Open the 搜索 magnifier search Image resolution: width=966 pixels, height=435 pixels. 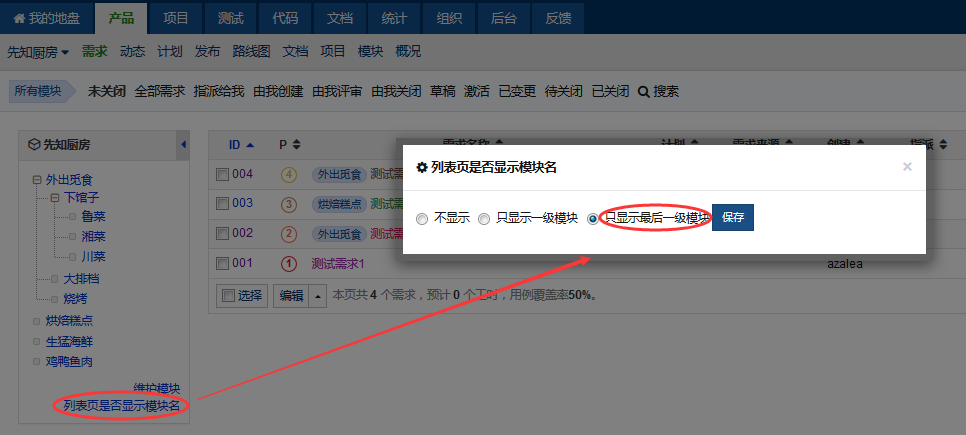click(x=659, y=92)
